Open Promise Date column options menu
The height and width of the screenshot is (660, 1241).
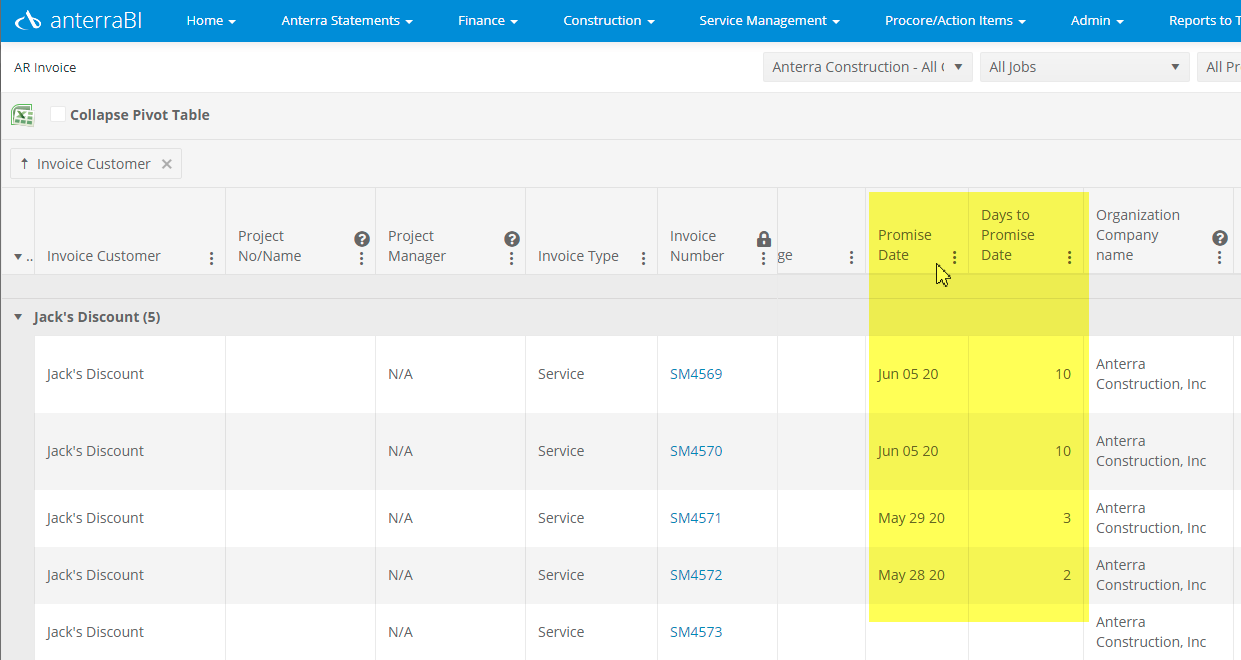coord(954,257)
